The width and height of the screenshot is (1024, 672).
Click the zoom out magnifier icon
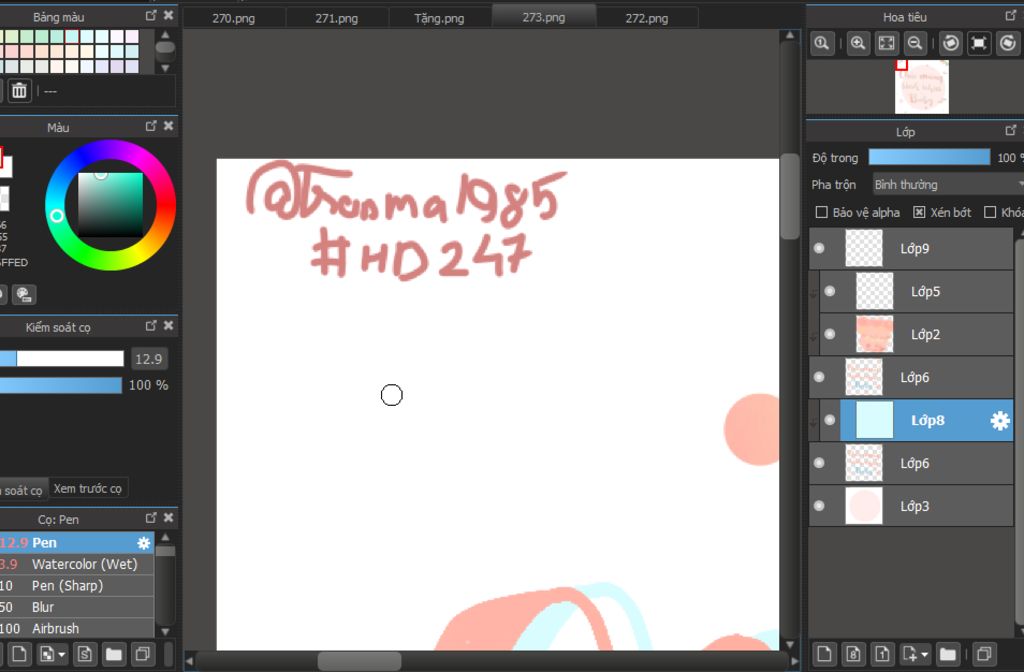tap(916, 44)
